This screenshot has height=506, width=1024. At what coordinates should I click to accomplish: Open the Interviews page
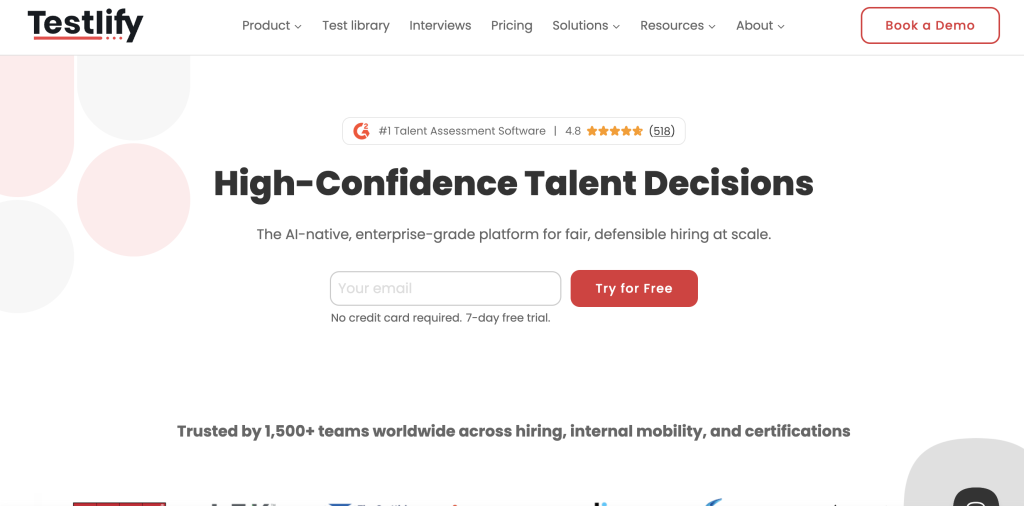coord(440,26)
